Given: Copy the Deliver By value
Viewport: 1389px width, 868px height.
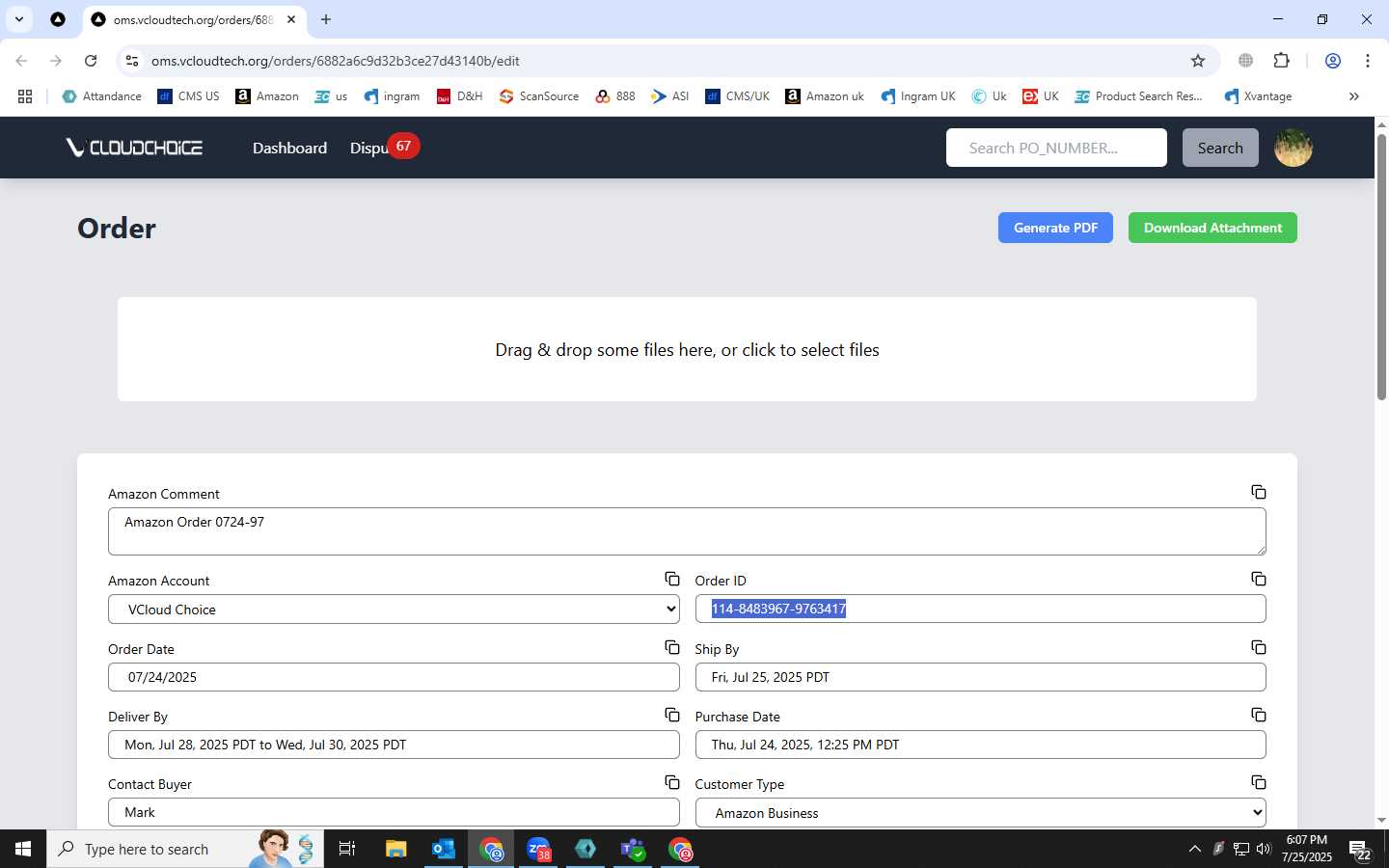Looking at the screenshot, I should [x=672, y=715].
